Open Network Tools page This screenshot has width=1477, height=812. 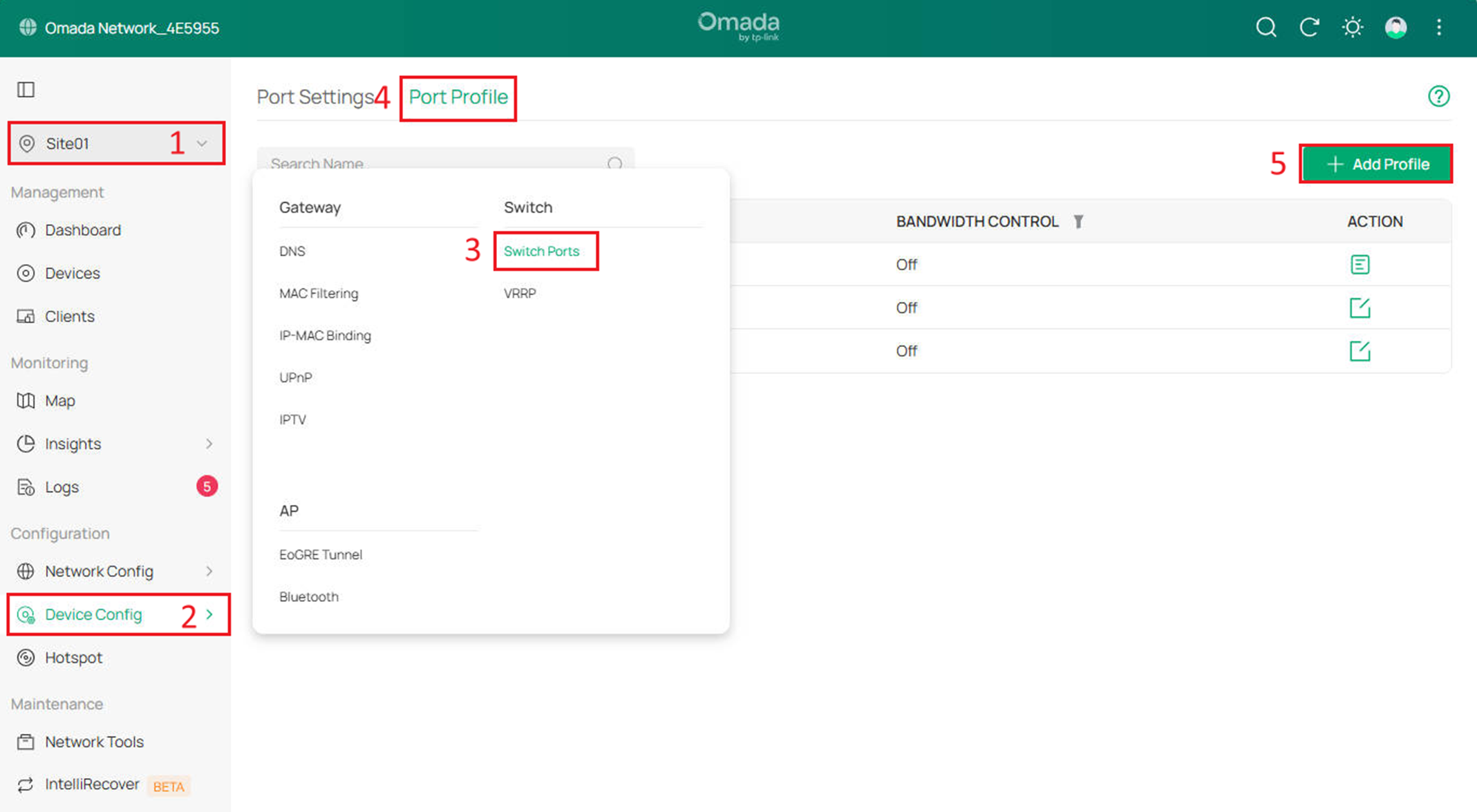tap(95, 742)
